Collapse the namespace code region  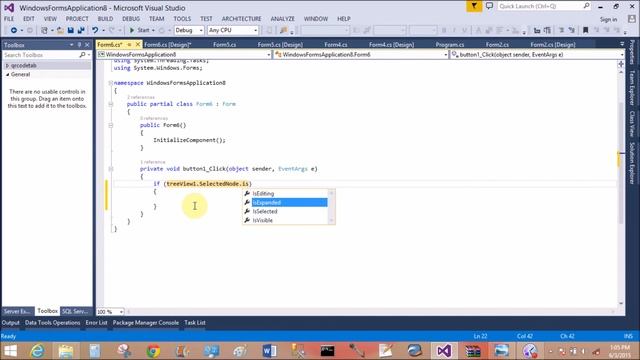(x=111, y=83)
